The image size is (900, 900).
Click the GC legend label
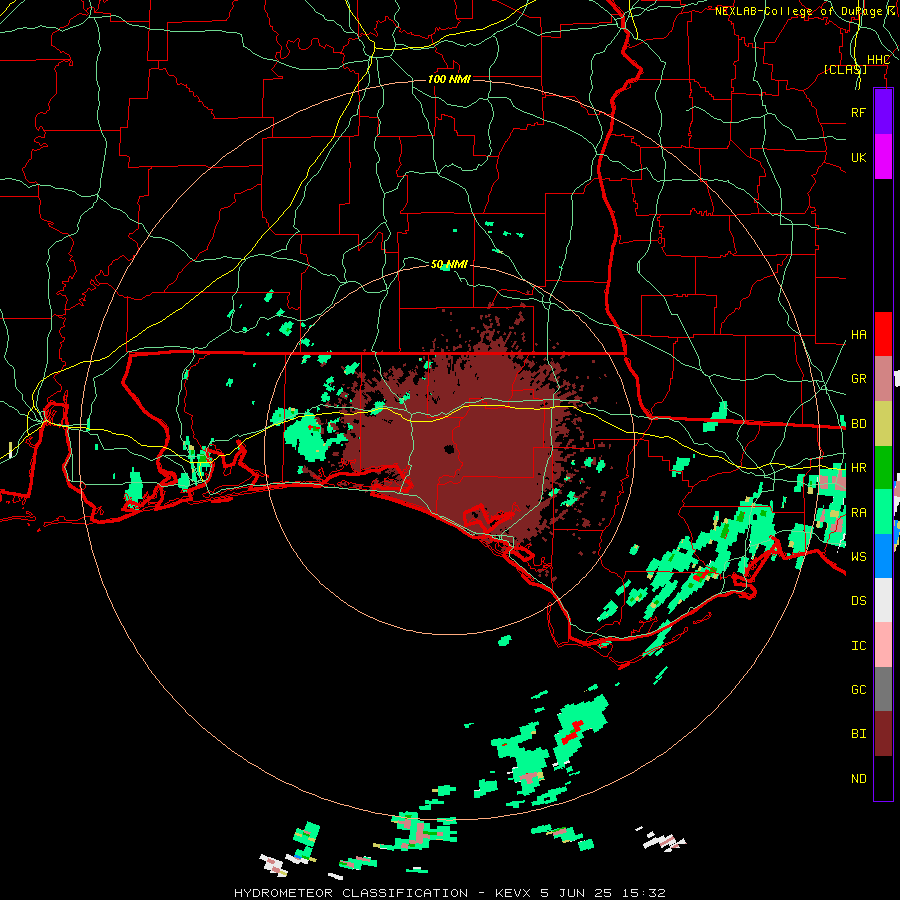click(x=858, y=690)
